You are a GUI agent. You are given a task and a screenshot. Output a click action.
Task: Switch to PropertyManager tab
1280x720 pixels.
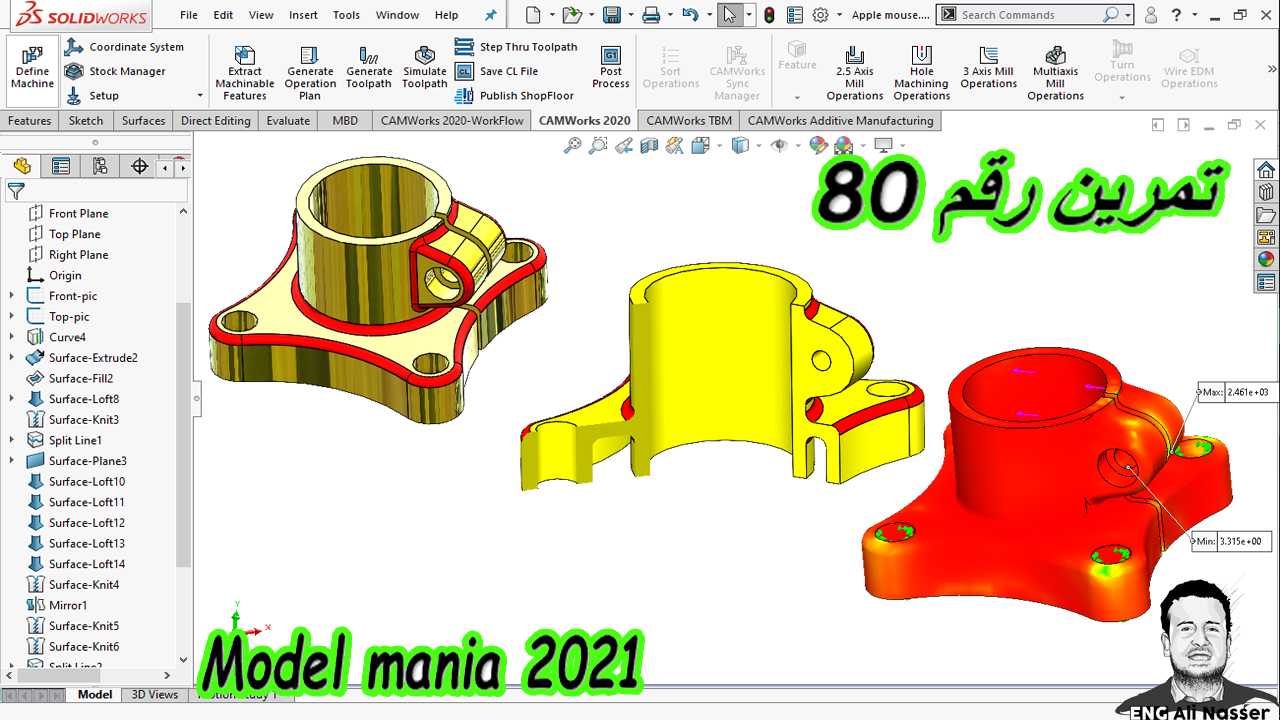61,167
